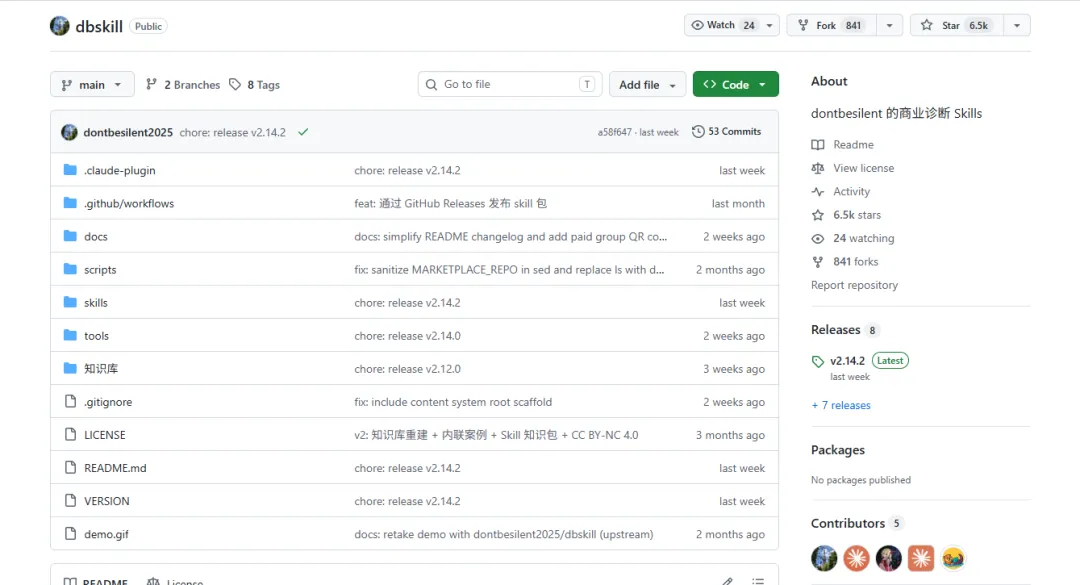The width and height of the screenshot is (1080, 585).
Task: Open the Activity link in About
Action: coord(840,191)
